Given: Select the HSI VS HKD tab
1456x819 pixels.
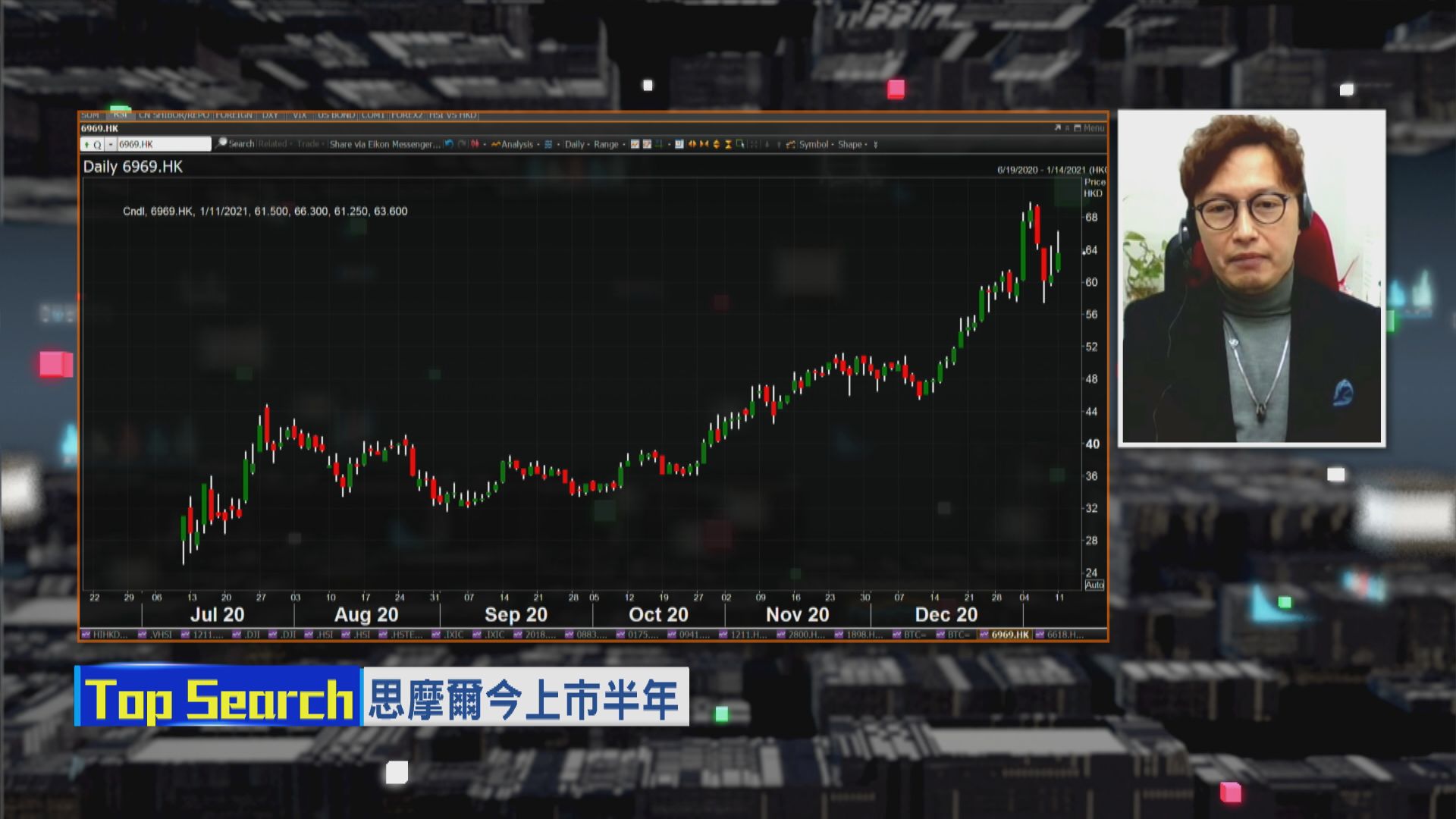Looking at the screenshot, I should click(454, 115).
